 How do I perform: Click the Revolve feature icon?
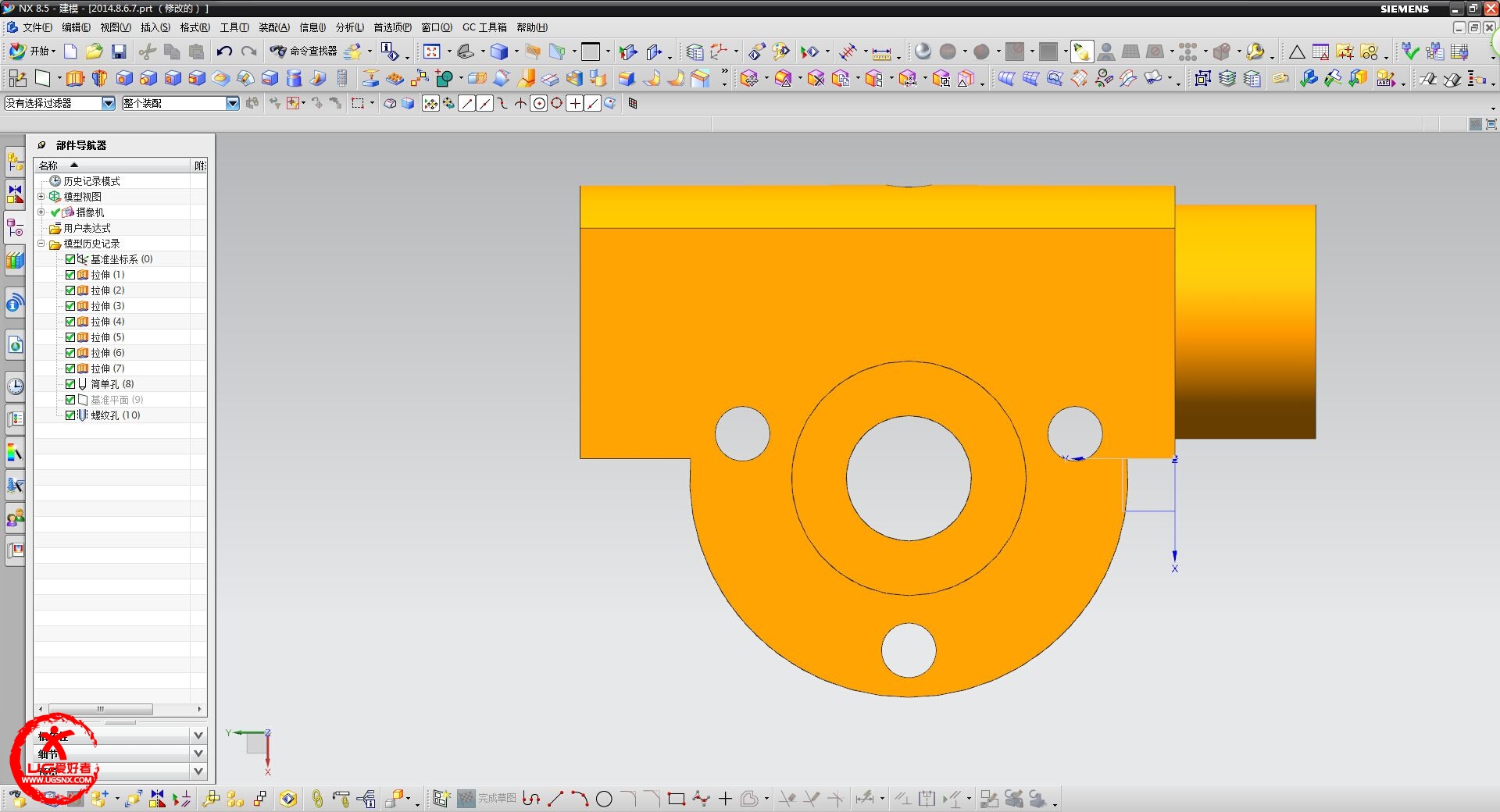pos(99,78)
